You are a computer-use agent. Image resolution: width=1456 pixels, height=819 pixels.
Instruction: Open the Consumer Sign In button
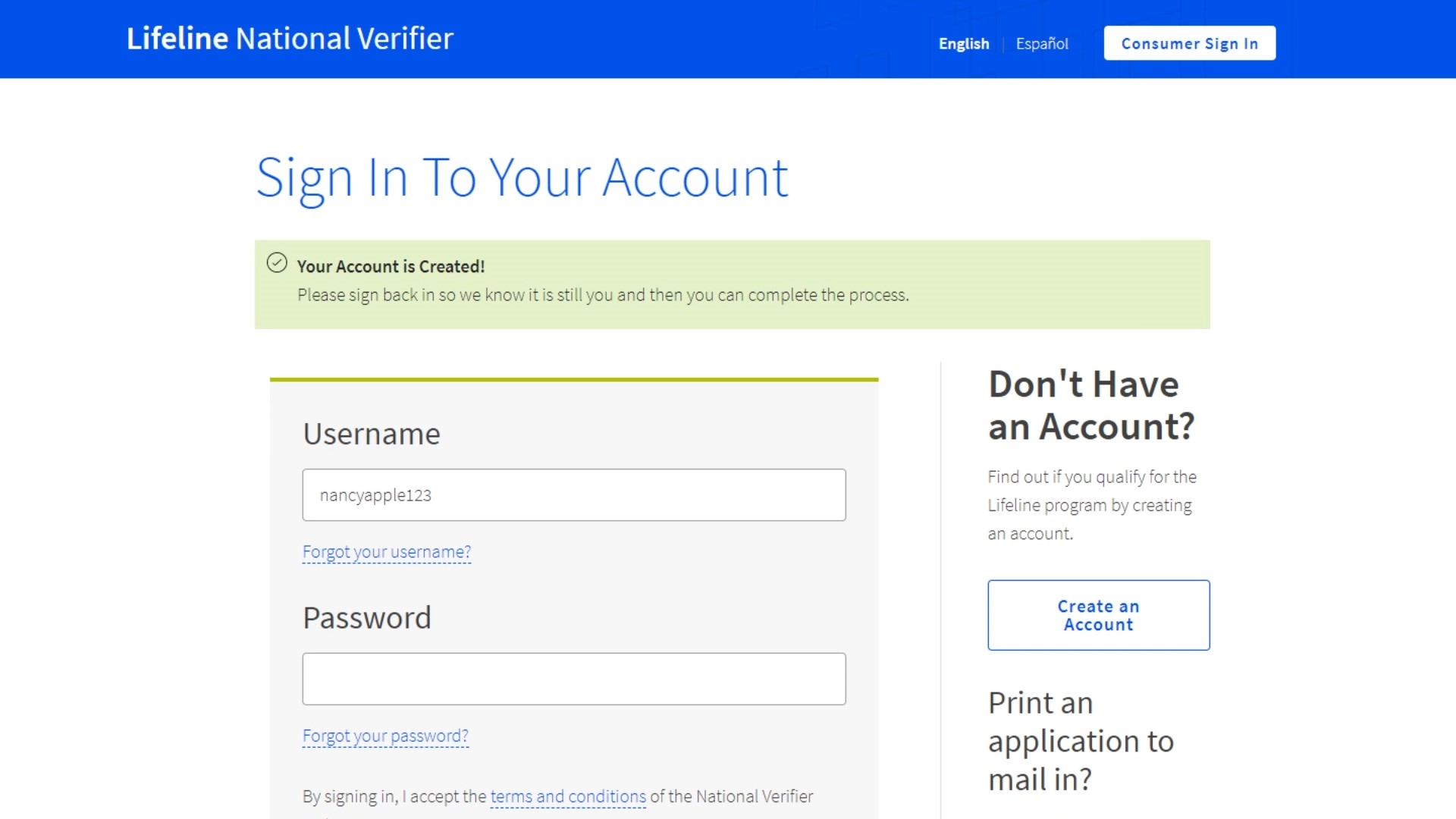(1189, 43)
